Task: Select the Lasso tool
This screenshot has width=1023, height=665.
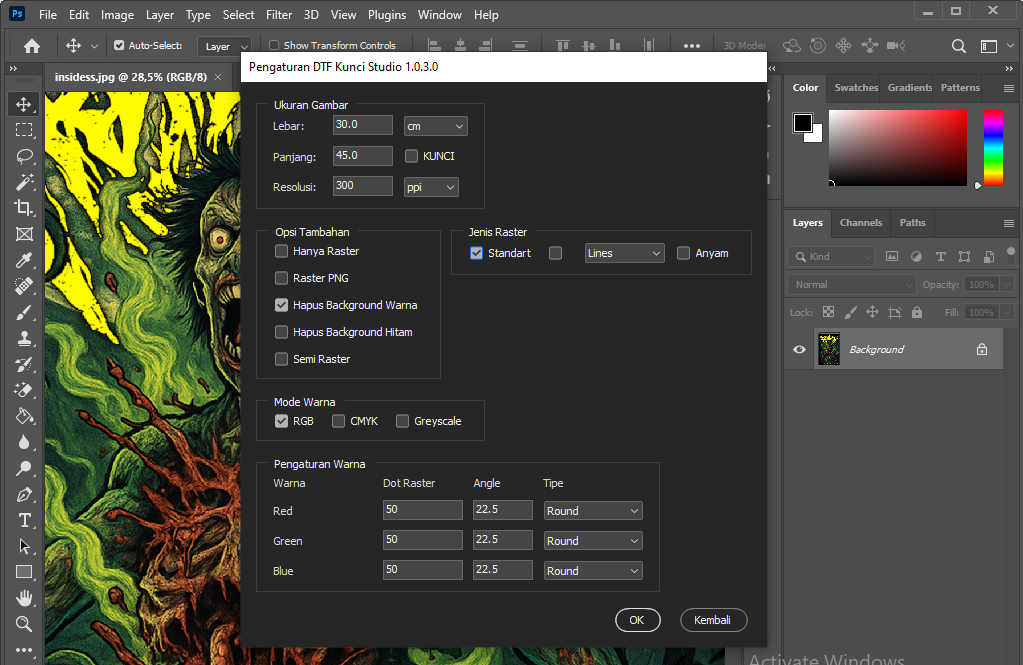Action: click(24, 156)
